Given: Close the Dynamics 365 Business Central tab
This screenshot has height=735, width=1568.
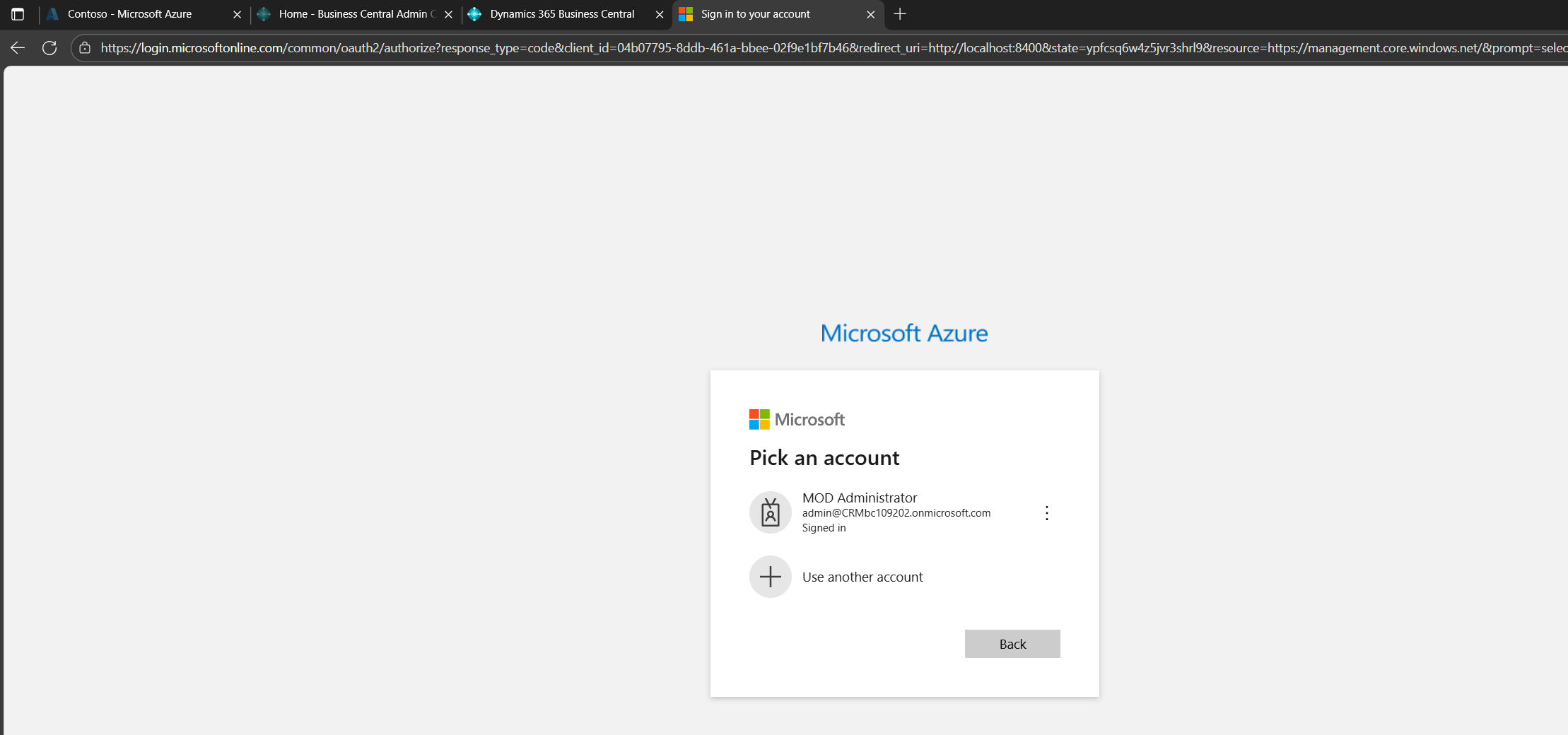Looking at the screenshot, I should pos(660,14).
